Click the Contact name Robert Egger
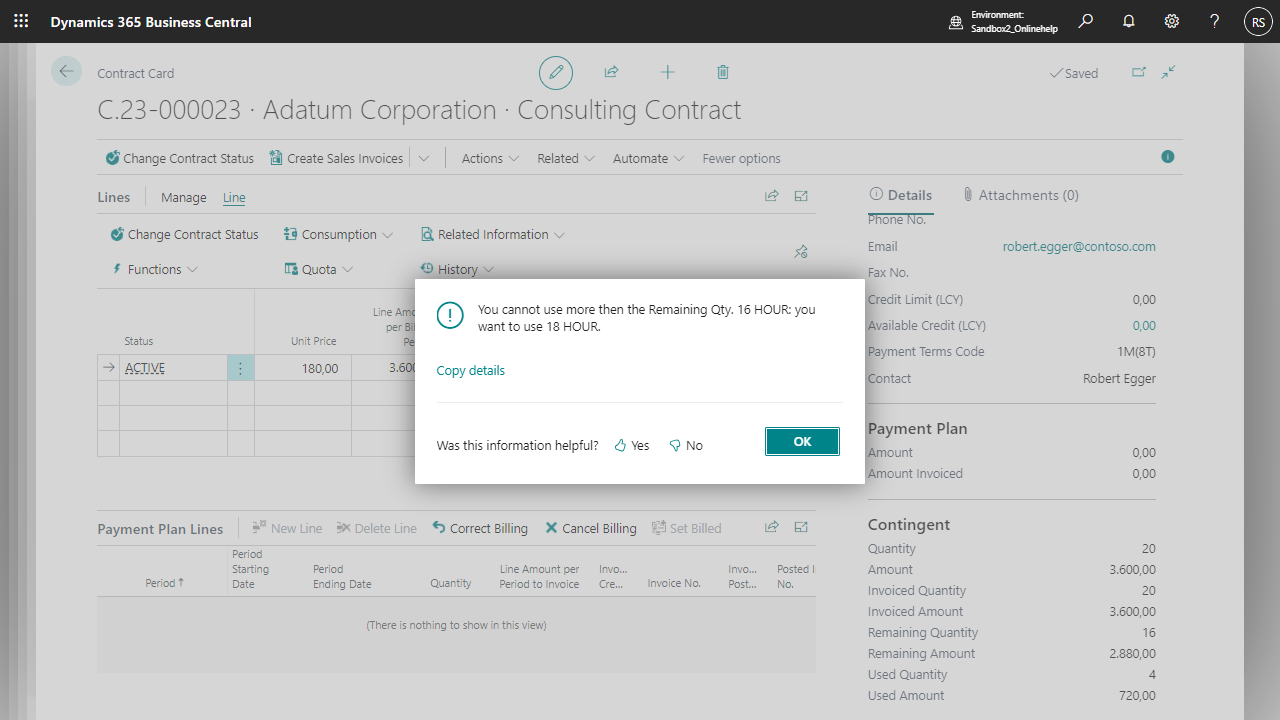 click(1119, 378)
